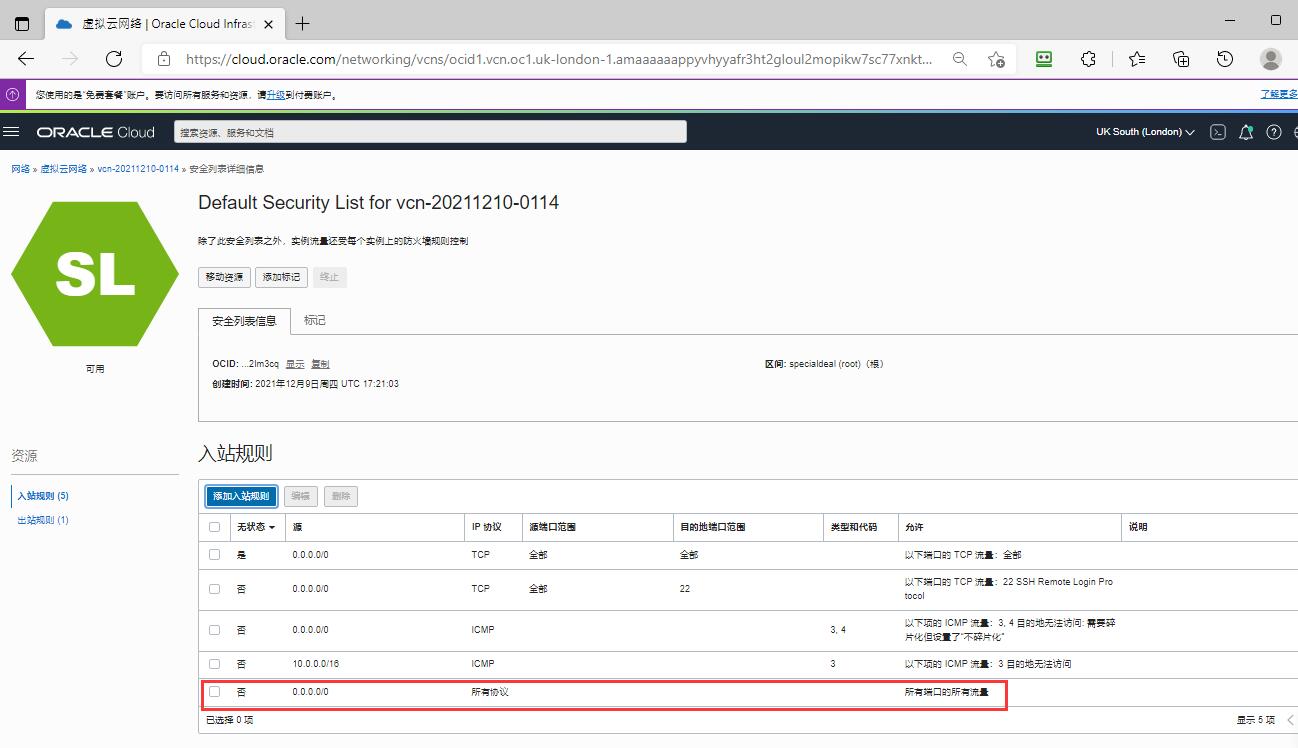Open the favorites list icon
Screen dimensions: 1298x748
(x=1137, y=59)
